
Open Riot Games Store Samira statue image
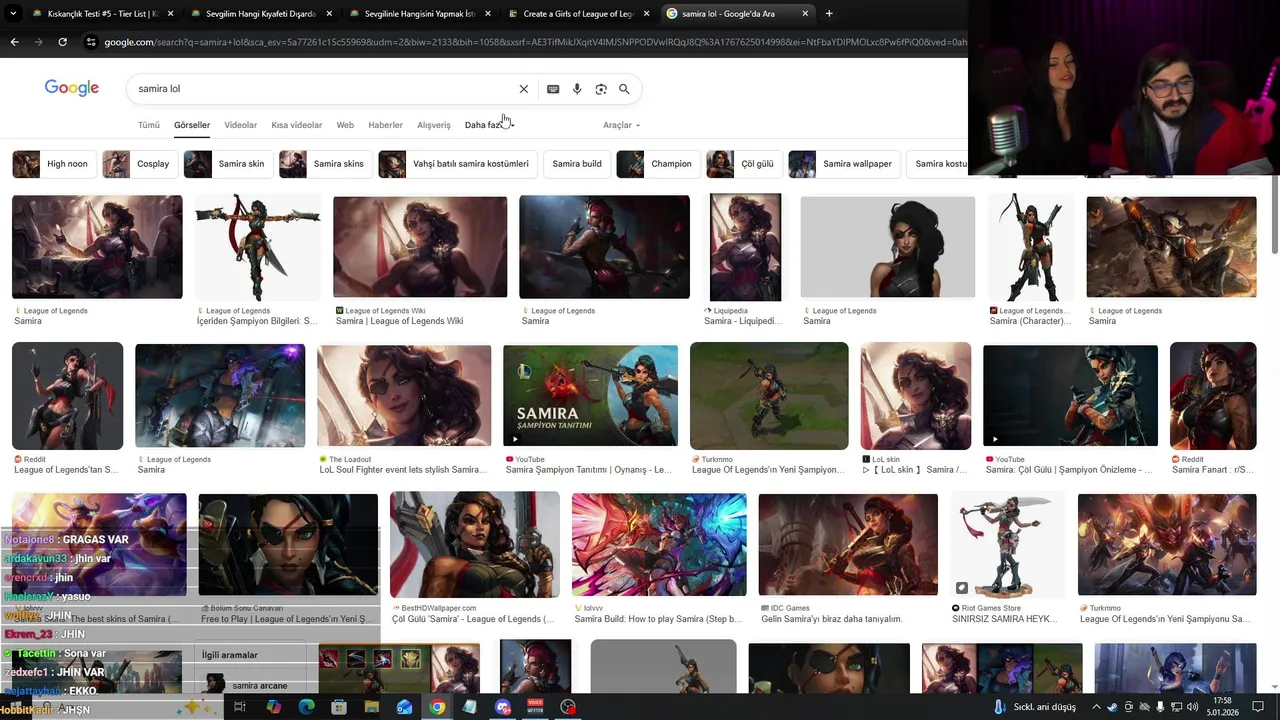coord(1007,545)
